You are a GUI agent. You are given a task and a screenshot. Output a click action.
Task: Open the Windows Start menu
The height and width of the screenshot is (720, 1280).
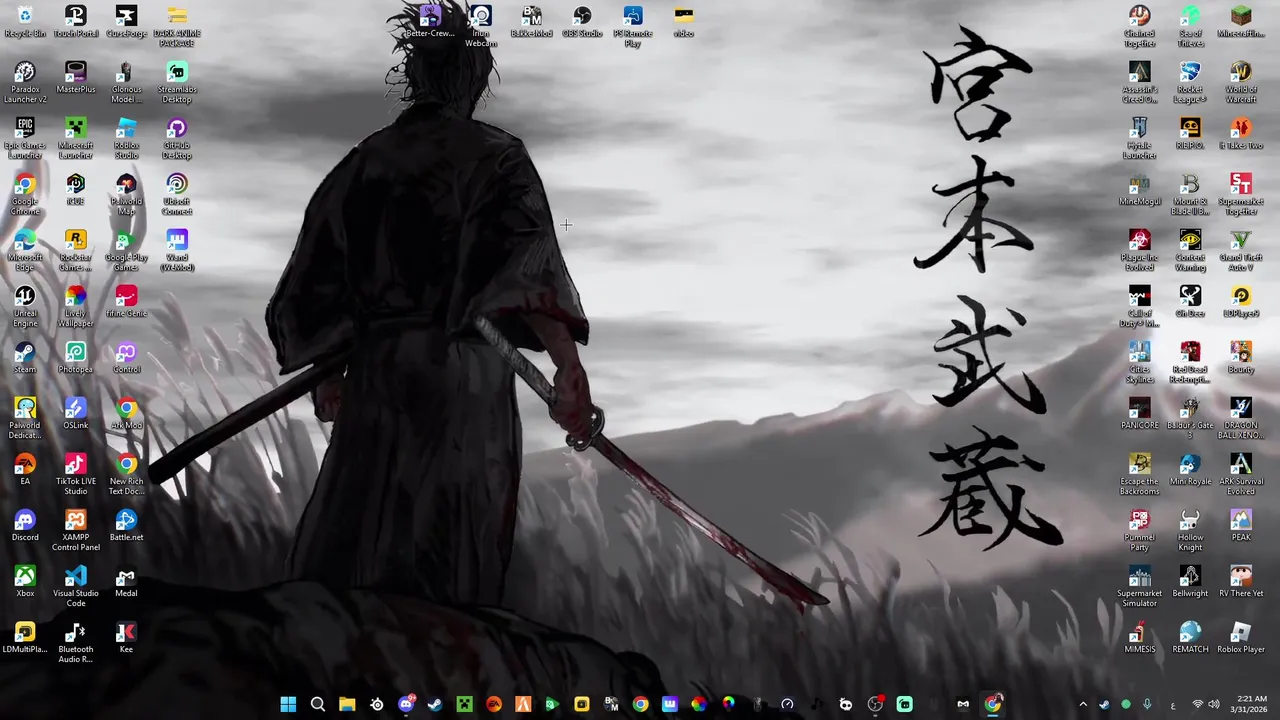tap(288, 704)
